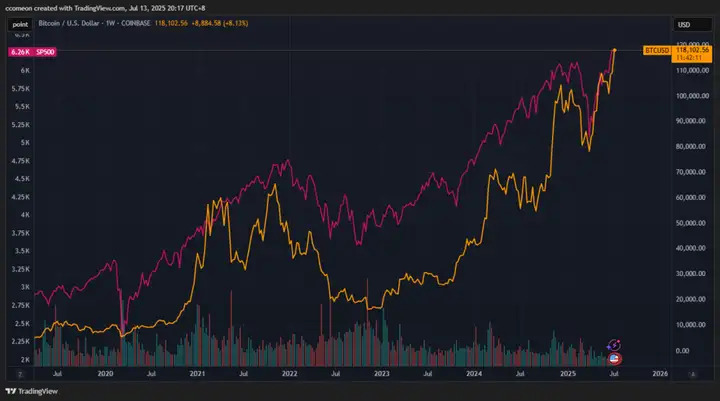This screenshot has width=720, height=401.
Task: Click the 2020 label on time axis
Action: (105, 374)
